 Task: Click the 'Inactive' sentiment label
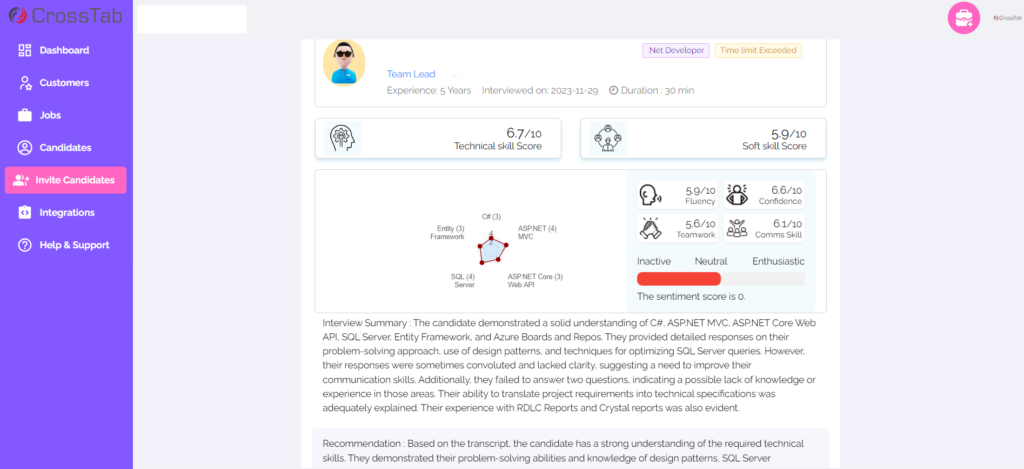654,261
